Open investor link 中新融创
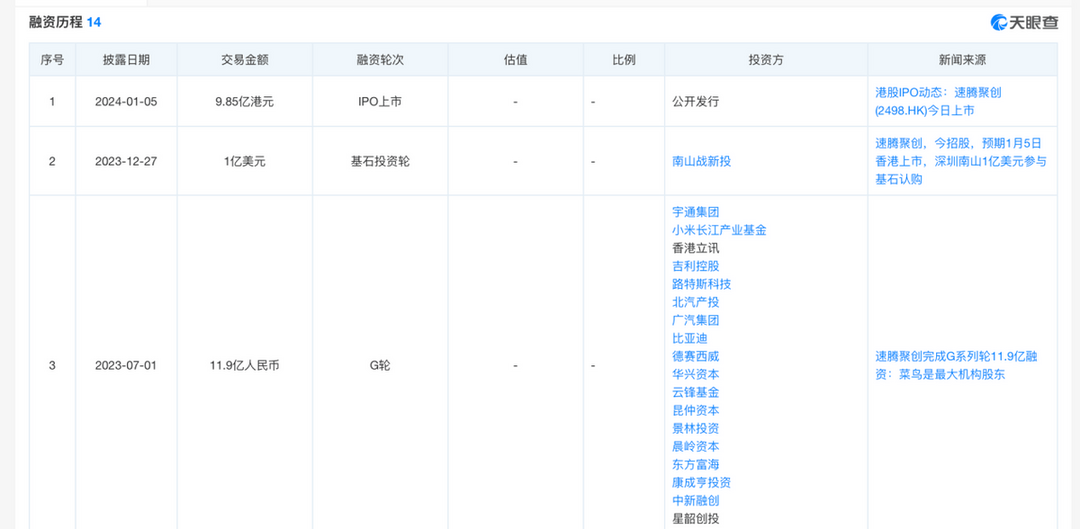The height and width of the screenshot is (529, 1080). (696, 501)
